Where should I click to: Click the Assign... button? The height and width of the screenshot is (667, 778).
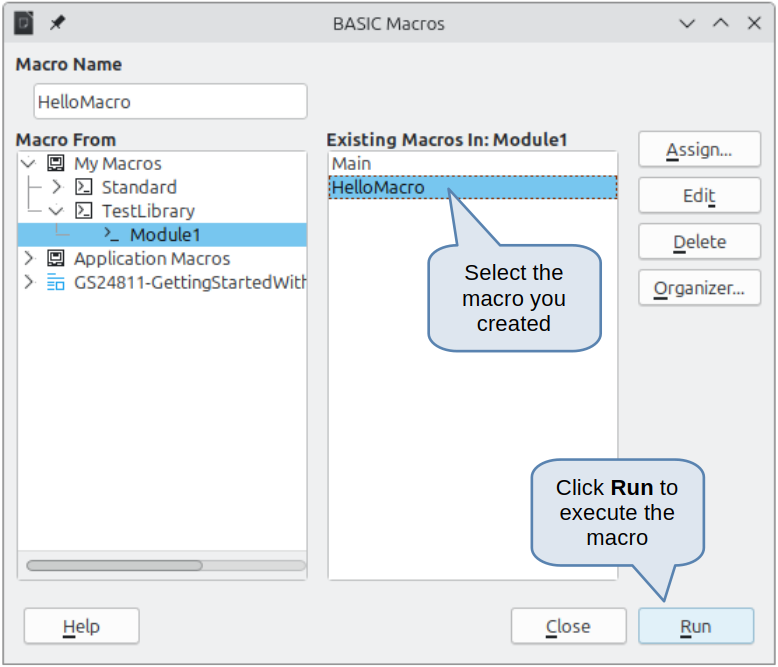click(x=699, y=149)
